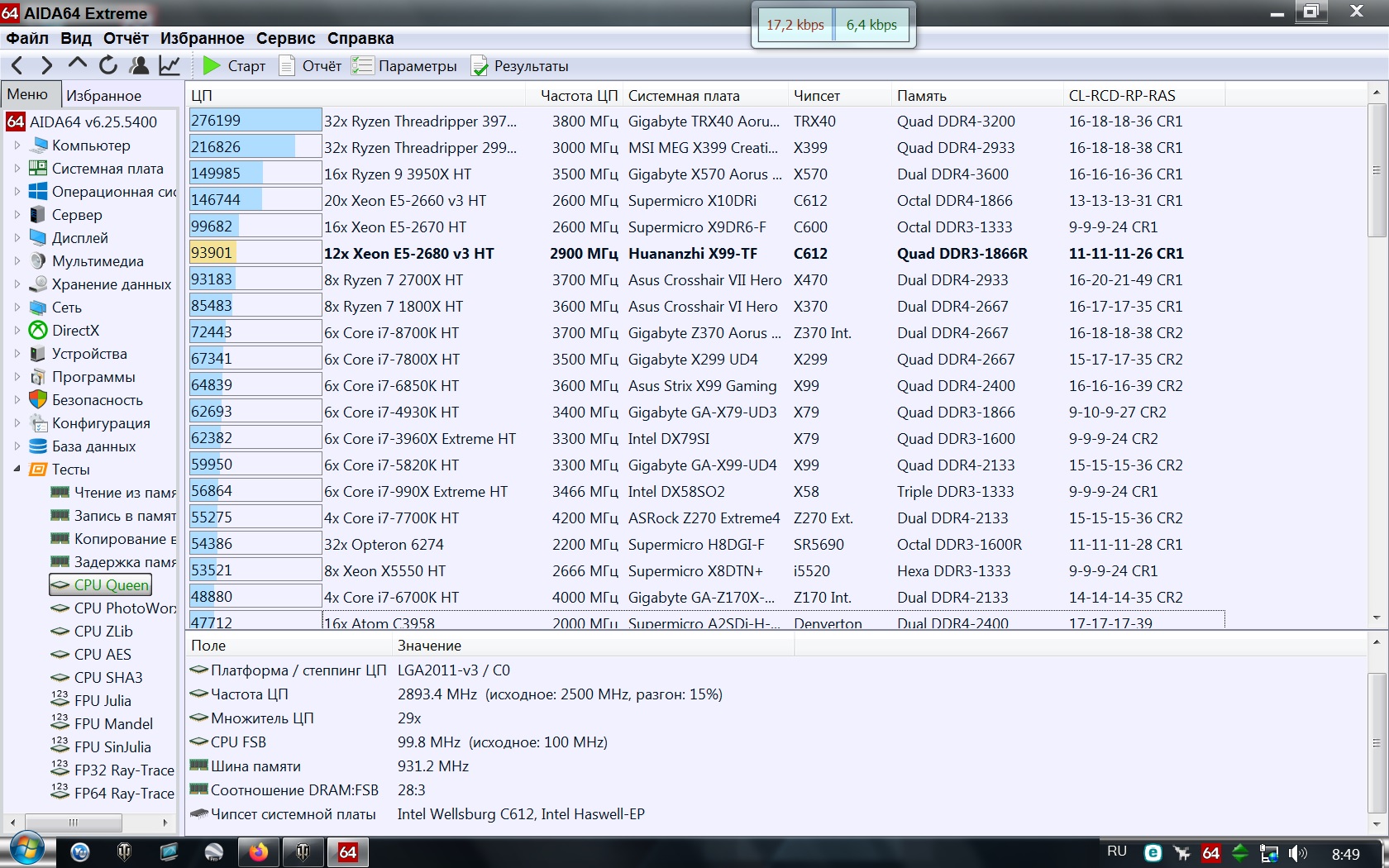The width and height of the screenshot is (1389, 868).
Task: Select the CPU PhotoWorxx benchmark
Action: [113, 608]
